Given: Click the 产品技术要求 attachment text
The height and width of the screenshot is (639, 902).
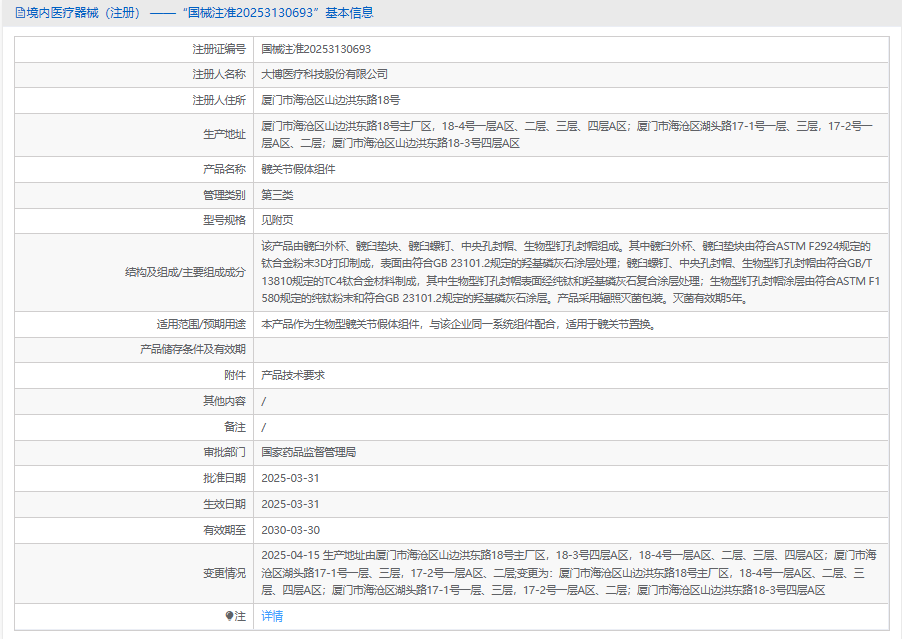Looking at the screenshot, I should pos(293,375).
